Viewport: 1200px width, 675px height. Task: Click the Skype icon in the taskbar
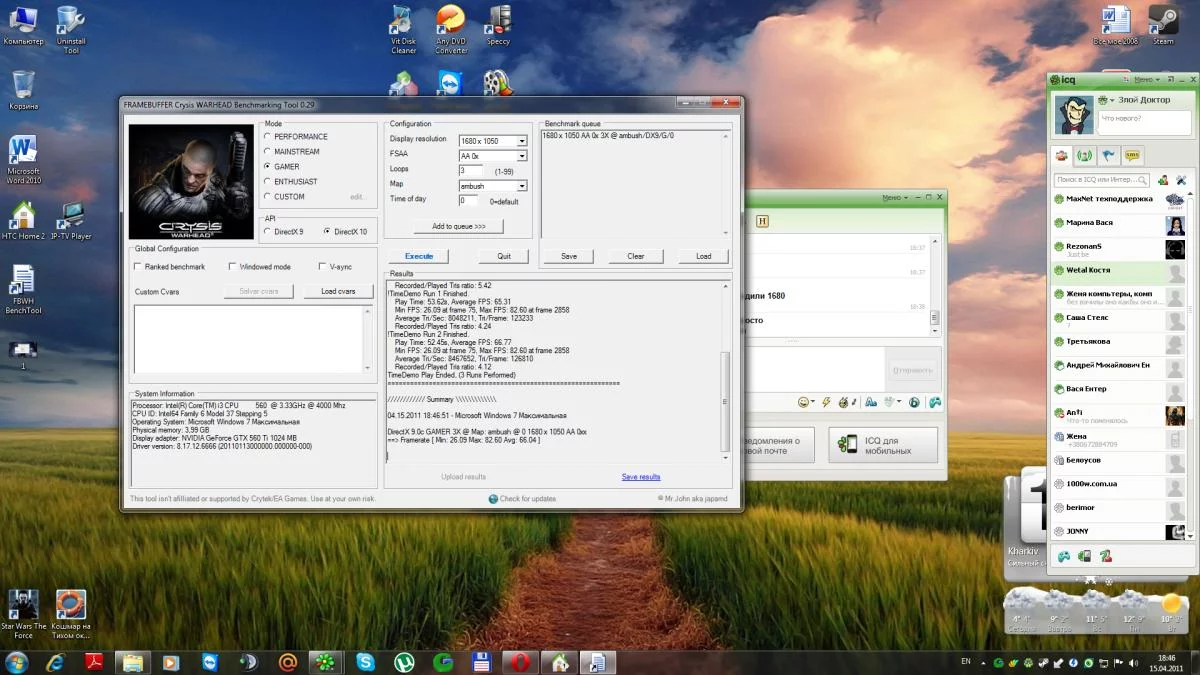pyautogui.click(x=365, y=662)
